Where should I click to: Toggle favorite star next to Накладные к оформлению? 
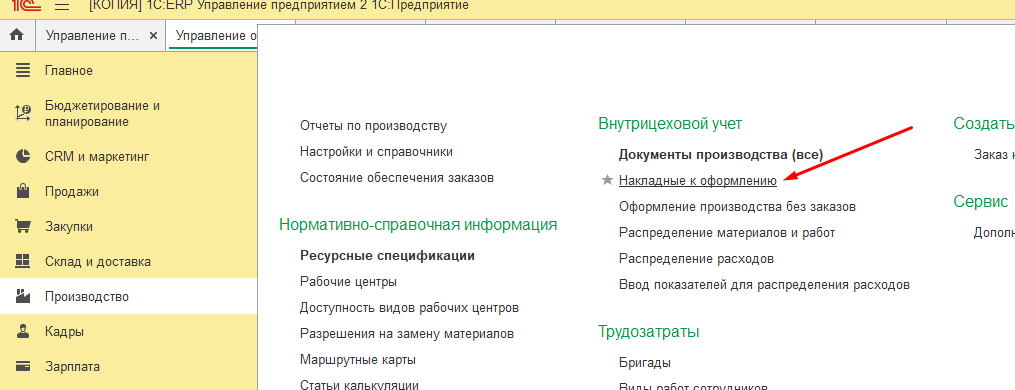pyautogui.click(x=607, y=181)
